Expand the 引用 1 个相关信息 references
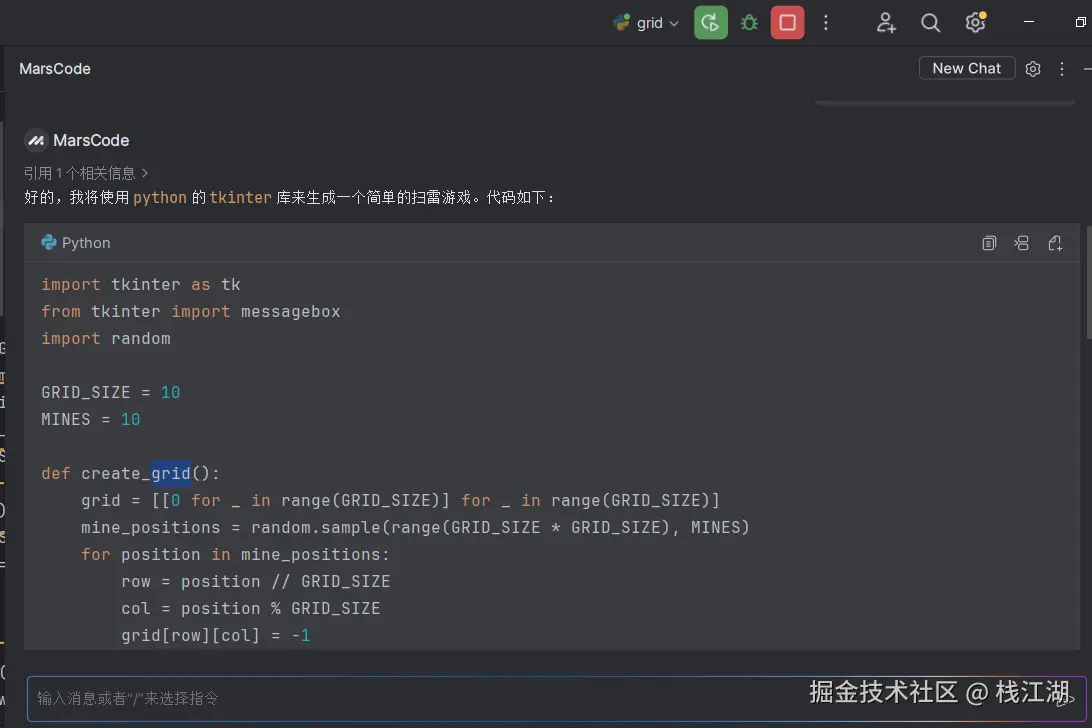 [86, 173]
